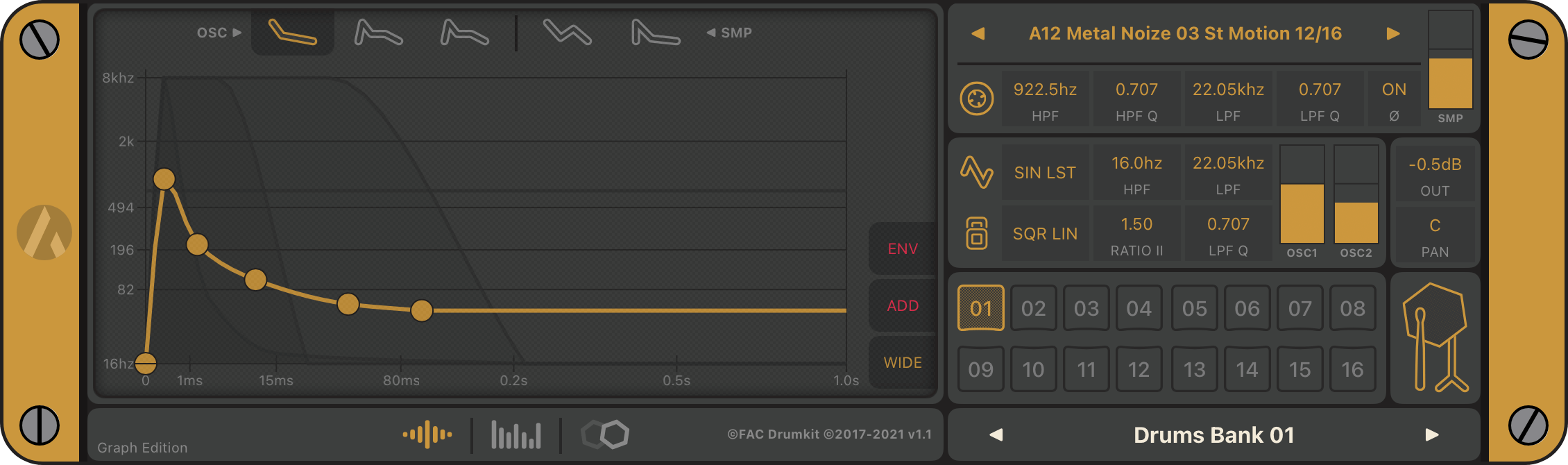The width and height of the screenshot is (1568, 465).
Task: Choose the third envelope shape preset
Action: tap(463, 32)
